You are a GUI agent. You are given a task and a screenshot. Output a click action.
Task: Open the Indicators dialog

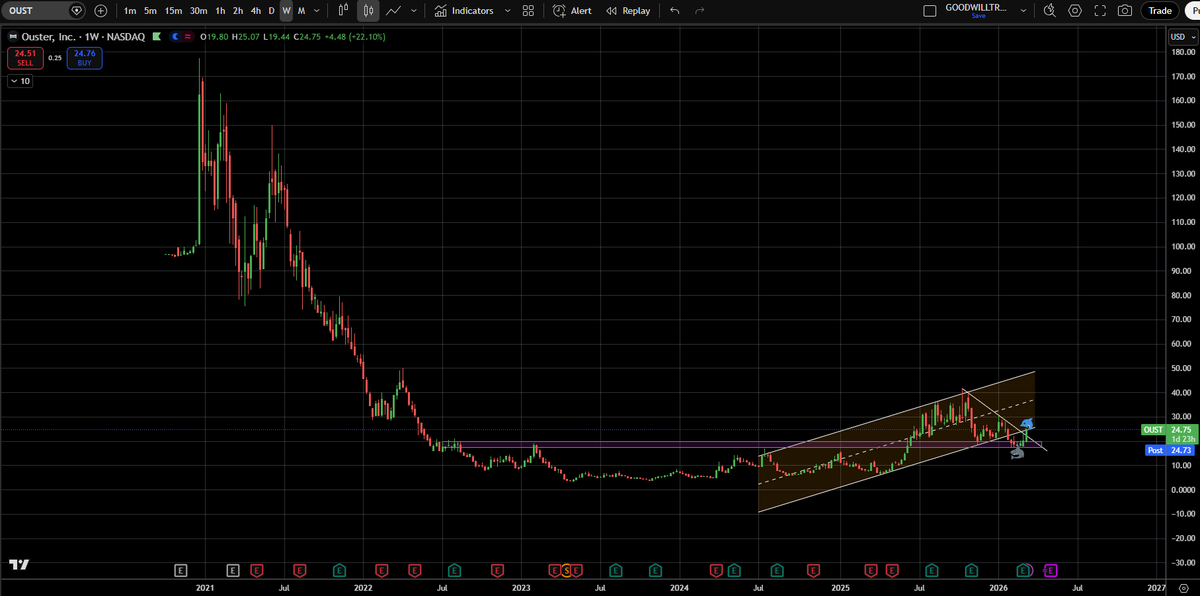[464, 11]
